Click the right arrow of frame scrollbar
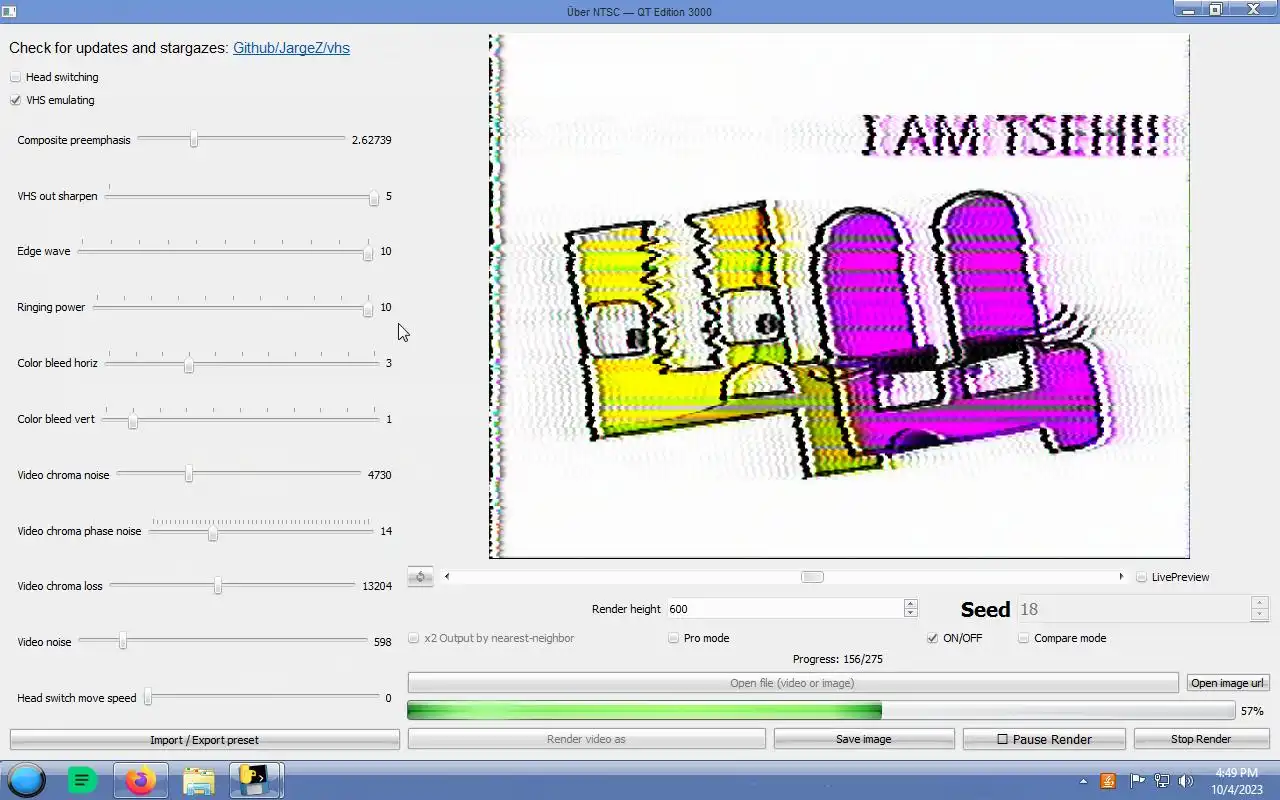Viewport: 1280px width, 800px height. tap(1121, 577)
